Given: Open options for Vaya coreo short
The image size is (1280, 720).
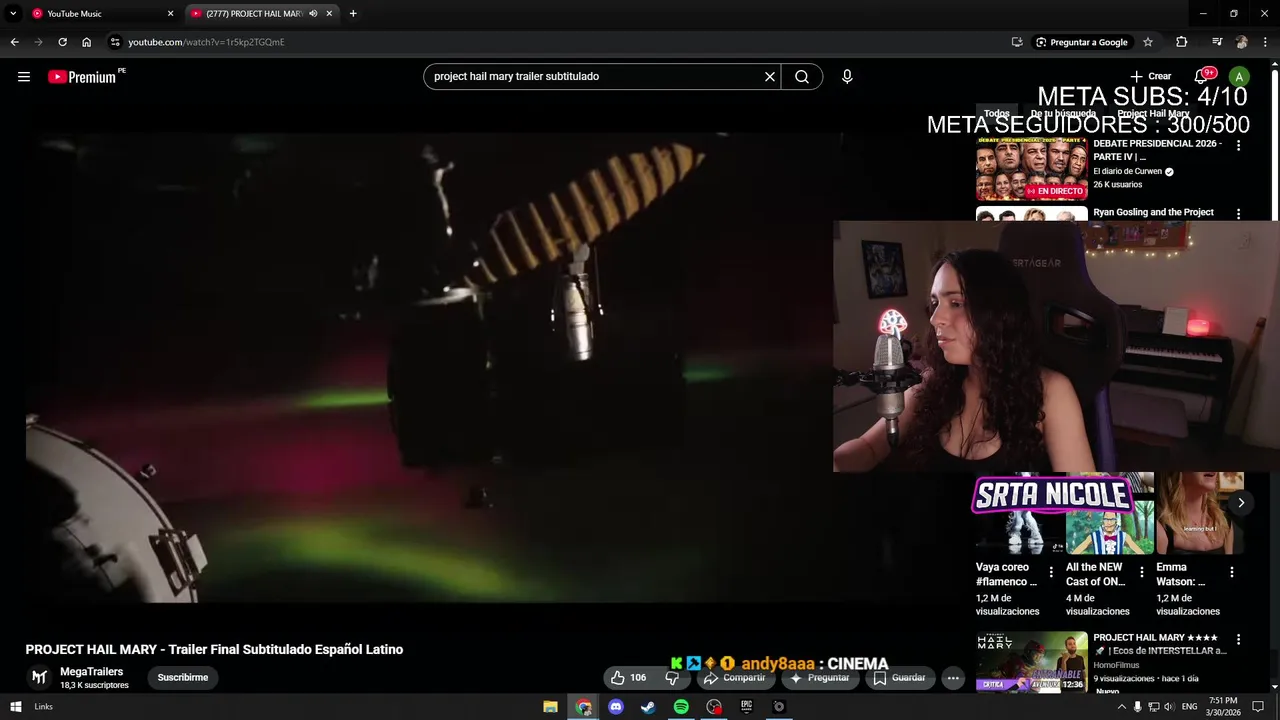Looking at the screenshot, I should coord(1051,572).
